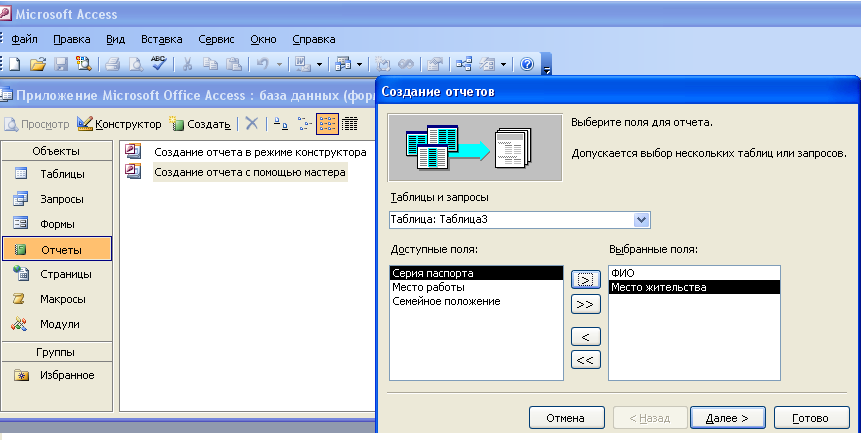
Task: Open the Вставка menu
Action: coord(161,39)
